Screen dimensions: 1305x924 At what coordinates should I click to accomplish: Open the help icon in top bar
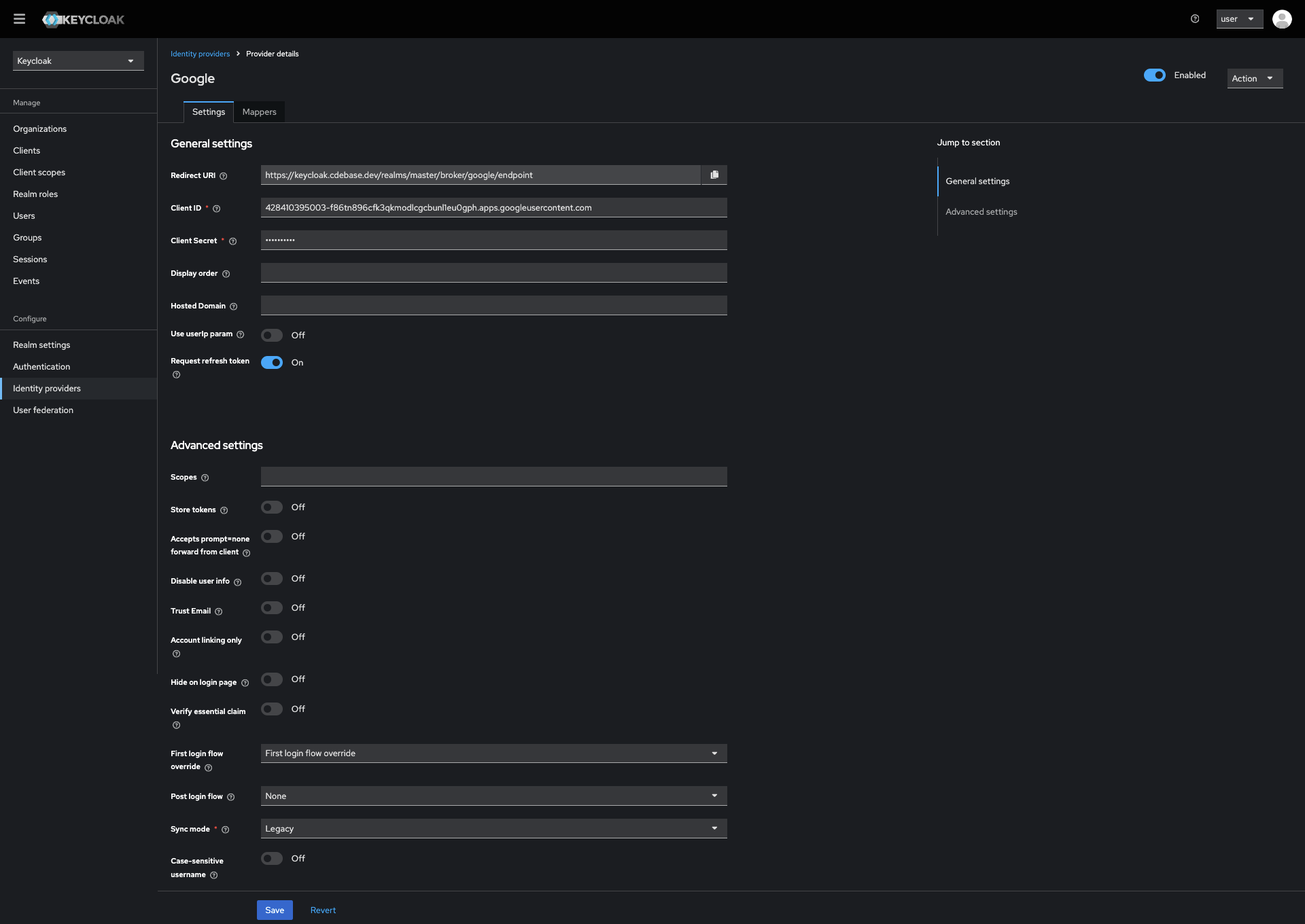[1195, 19]
